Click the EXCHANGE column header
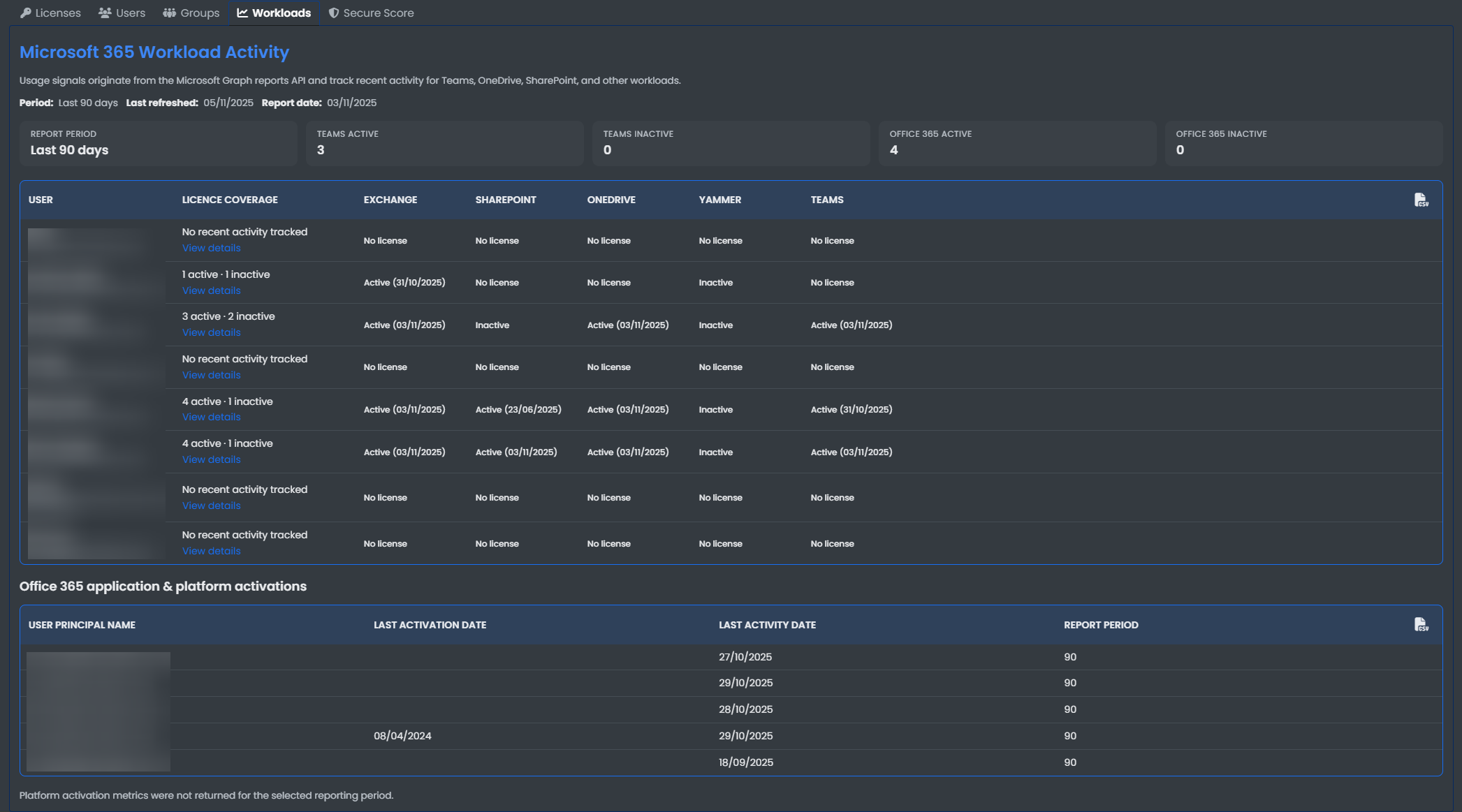Screen dimensions: 1462x812 [390, 200]
